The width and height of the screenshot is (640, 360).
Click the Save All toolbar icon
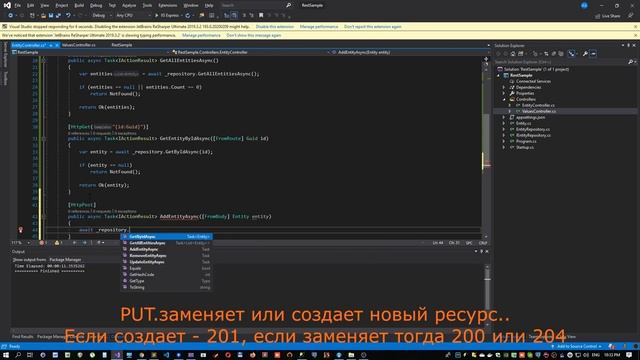[58, 16]
